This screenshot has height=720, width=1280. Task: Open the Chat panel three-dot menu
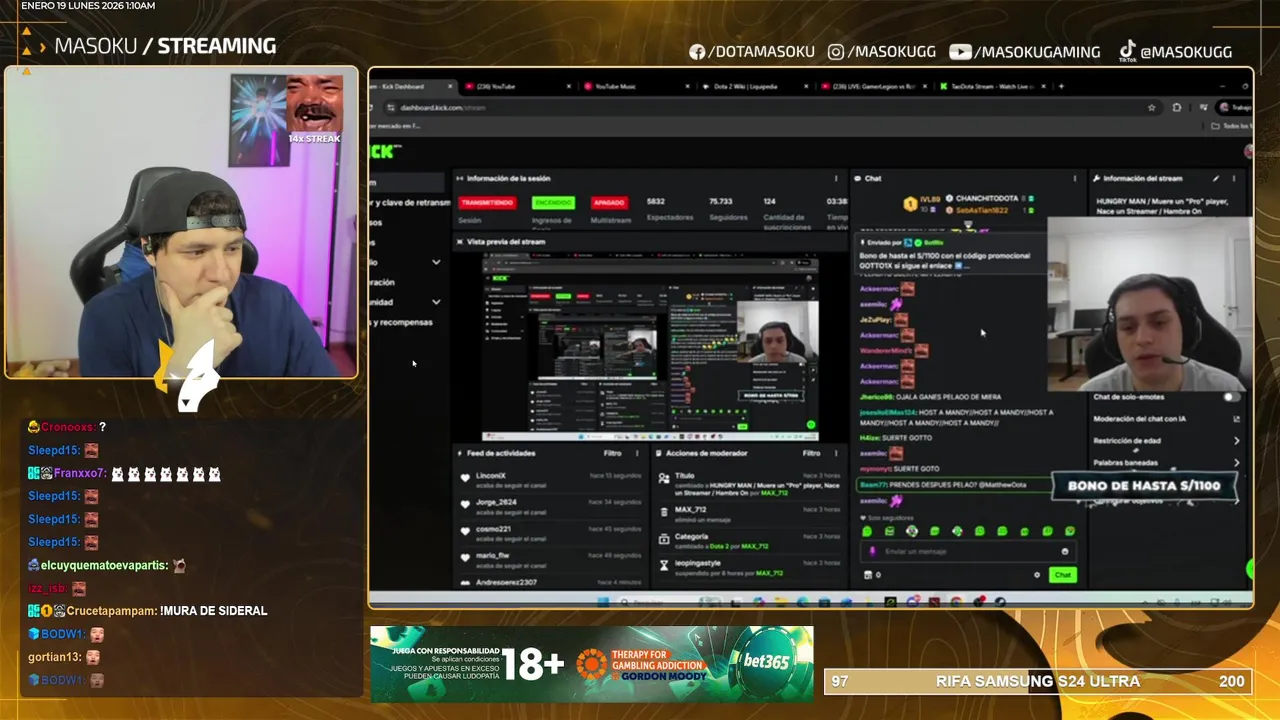[x=1075, y=178]
